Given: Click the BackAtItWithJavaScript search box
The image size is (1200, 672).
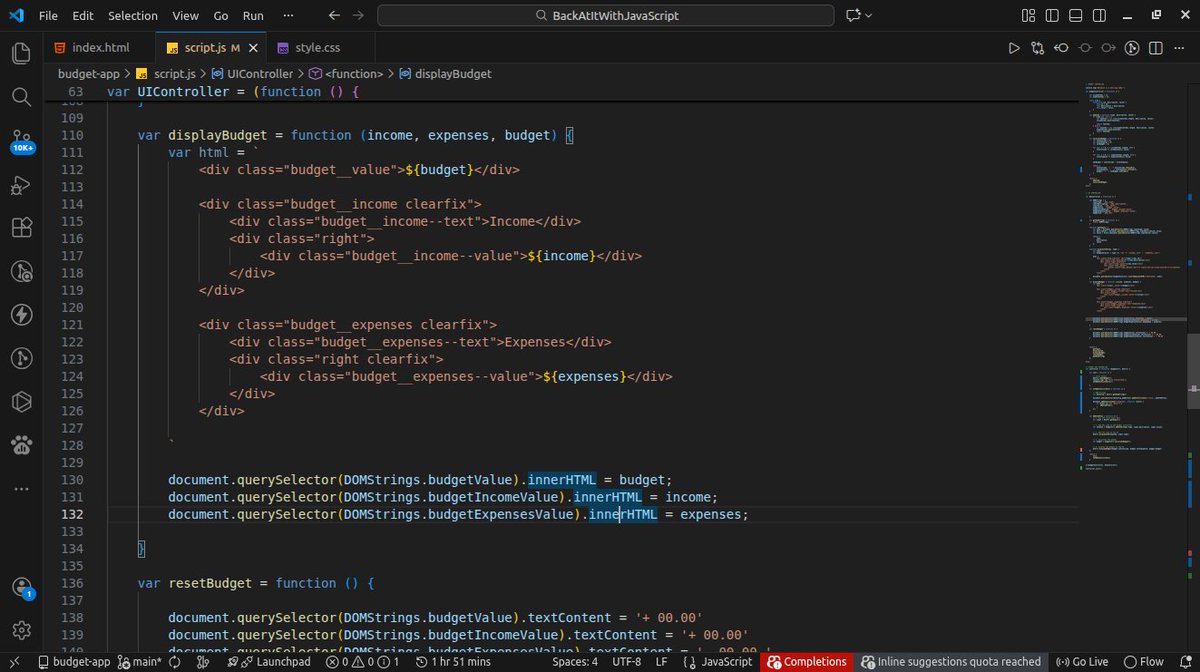Looking at the screenshot, I should pos(605,16).
